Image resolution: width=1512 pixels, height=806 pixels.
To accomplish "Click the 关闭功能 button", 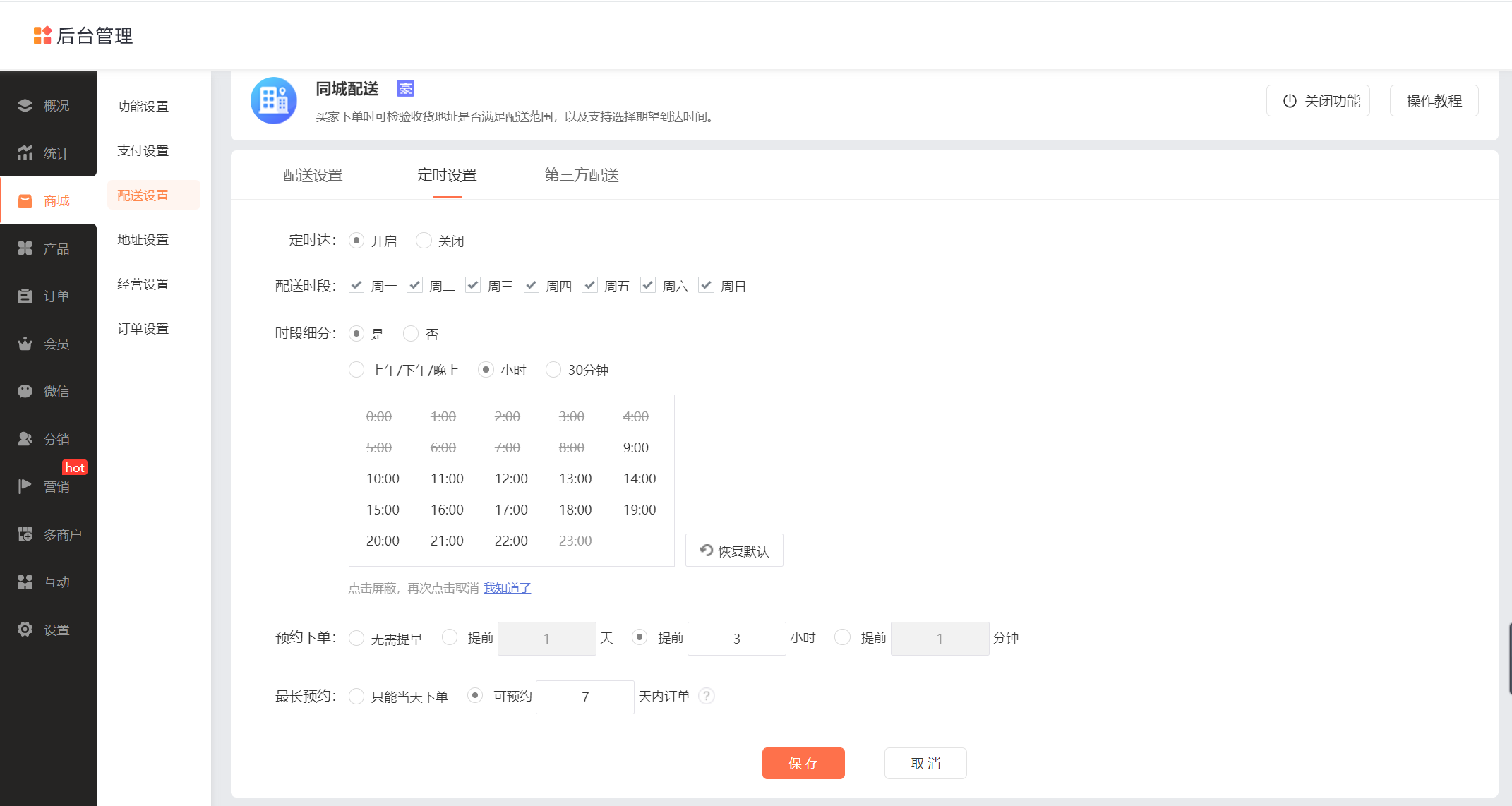I will (x=1318, y=101).
